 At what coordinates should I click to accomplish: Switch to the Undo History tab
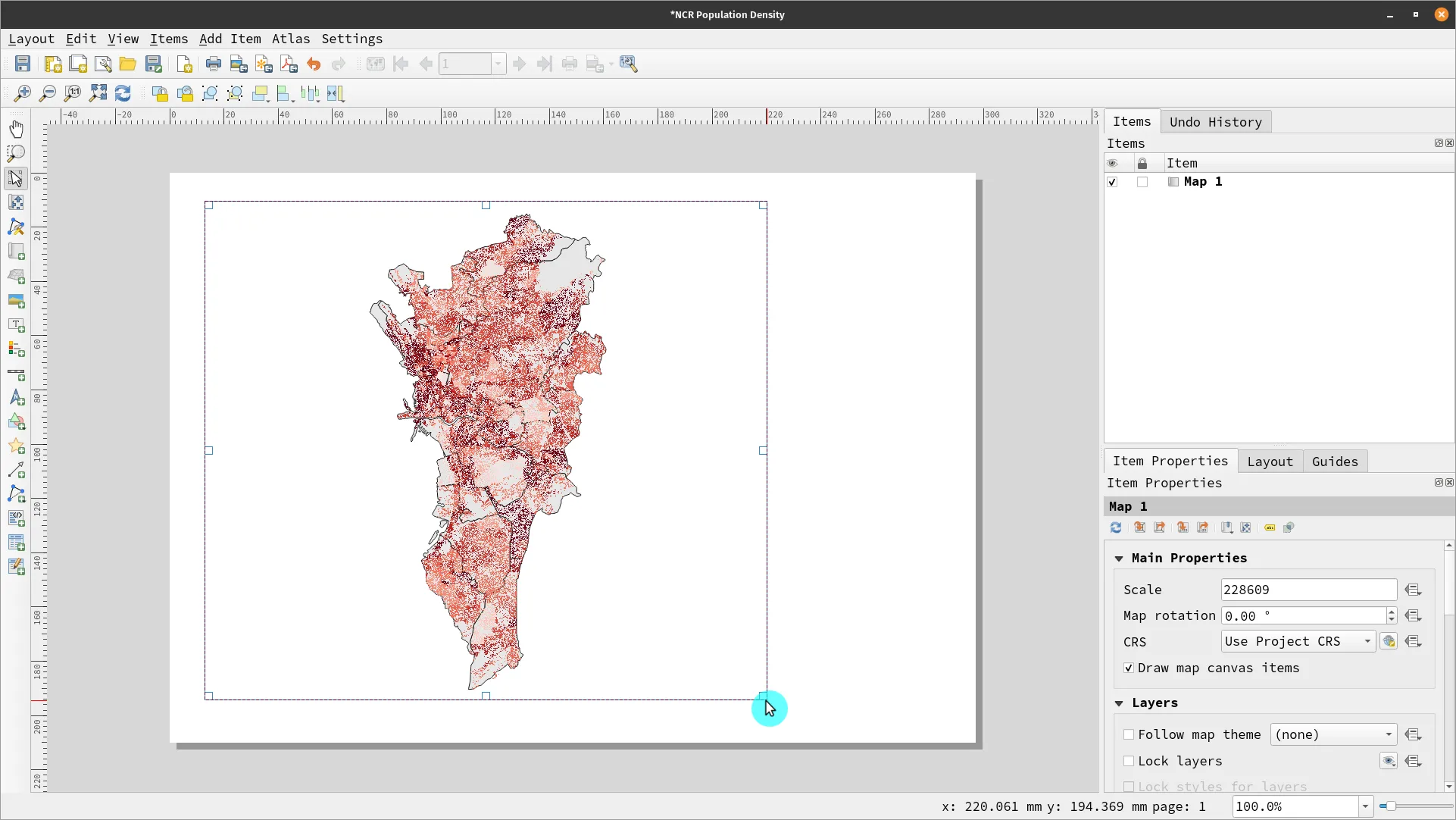[1217, 122]
